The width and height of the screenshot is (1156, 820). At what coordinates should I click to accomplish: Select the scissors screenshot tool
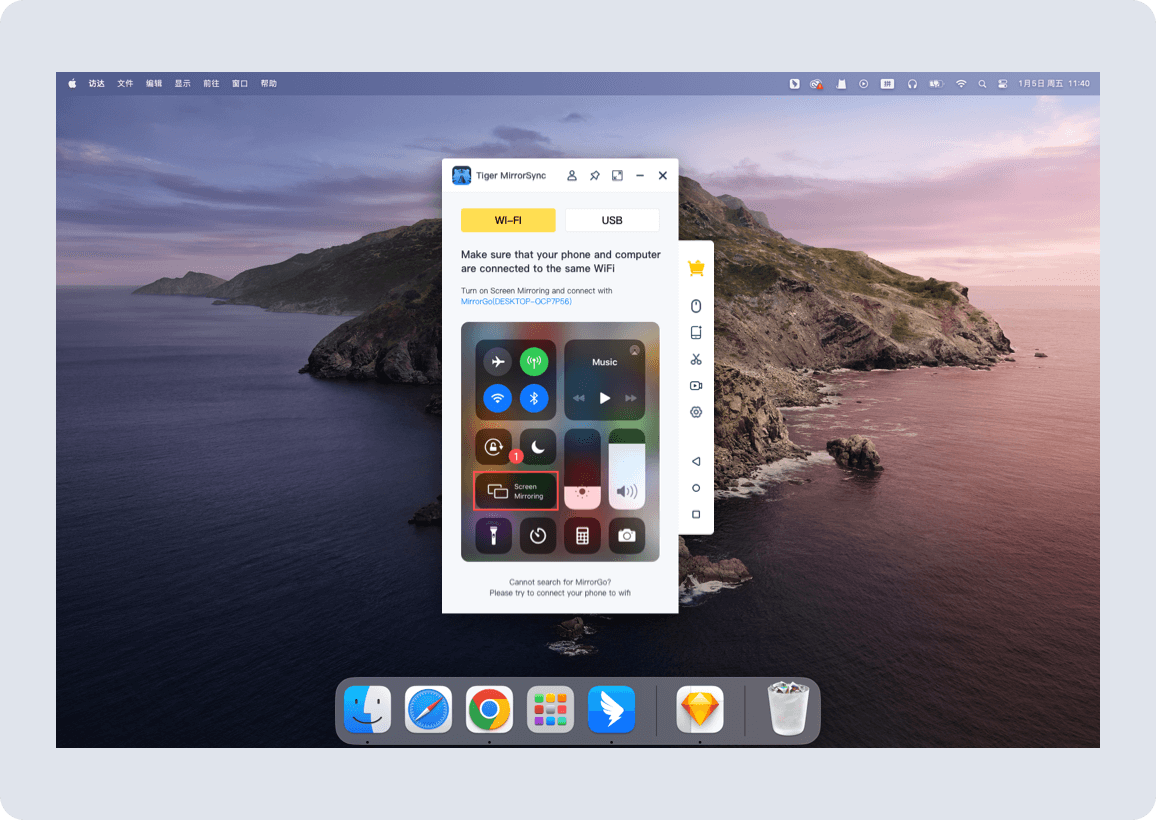click(696, 359)
